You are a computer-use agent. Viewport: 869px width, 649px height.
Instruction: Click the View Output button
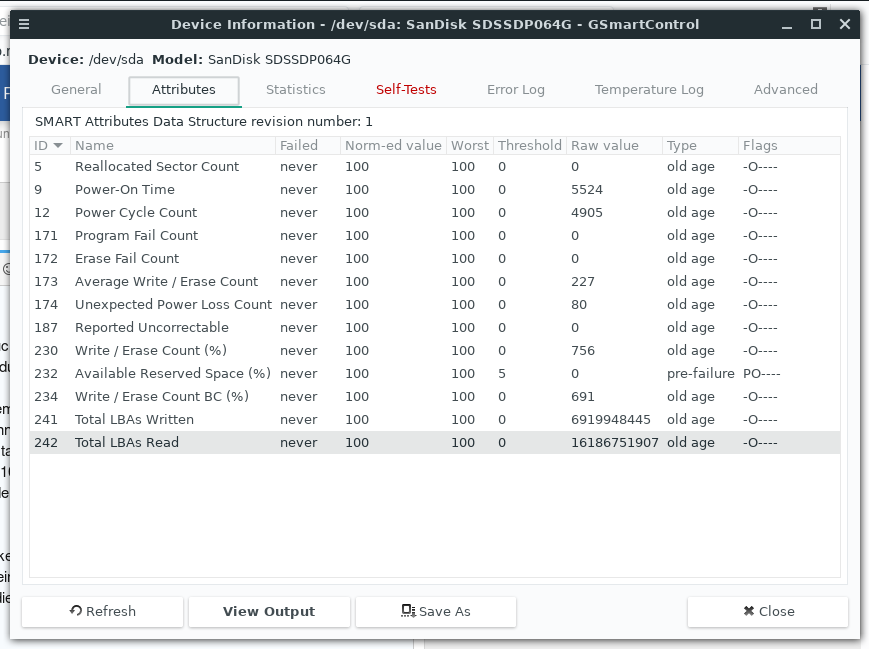click(x=269, y=611)
